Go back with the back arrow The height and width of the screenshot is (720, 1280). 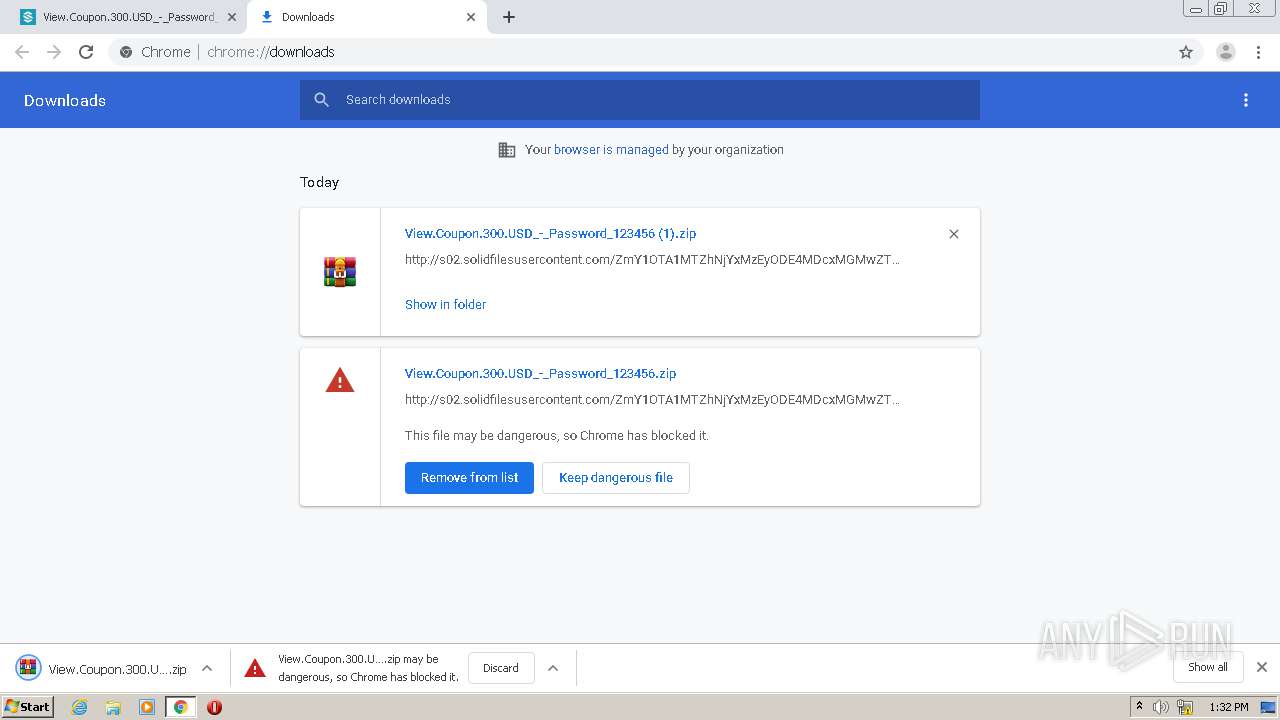tap(22, 52)
